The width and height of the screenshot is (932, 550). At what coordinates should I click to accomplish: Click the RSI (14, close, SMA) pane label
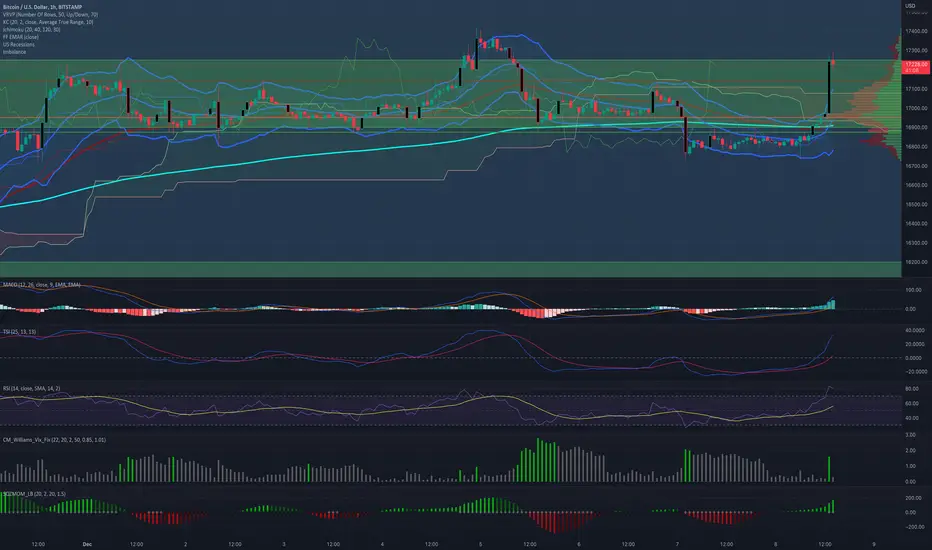pyautogui.click(x=32, y=388)
